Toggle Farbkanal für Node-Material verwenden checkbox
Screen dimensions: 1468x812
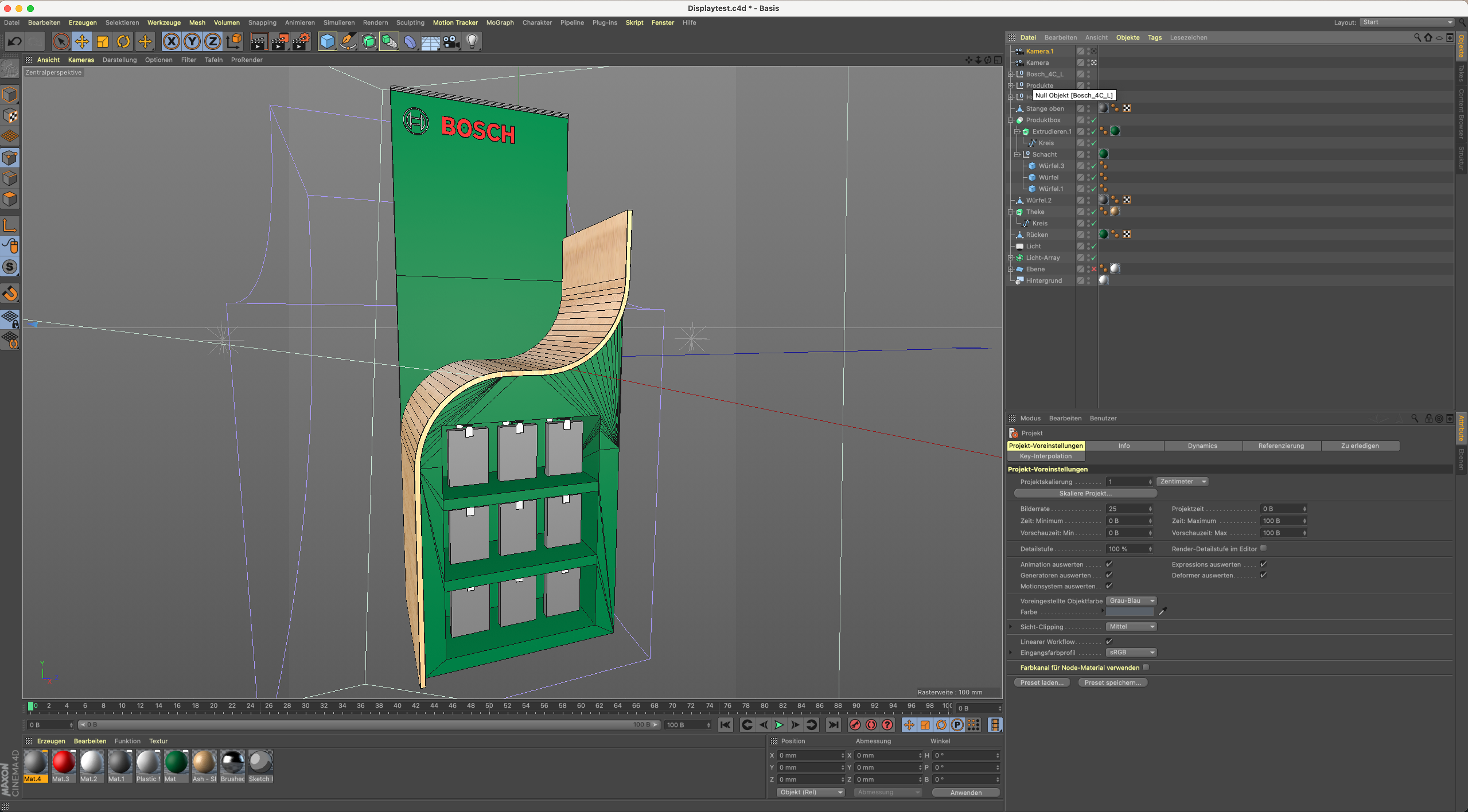1146,667
